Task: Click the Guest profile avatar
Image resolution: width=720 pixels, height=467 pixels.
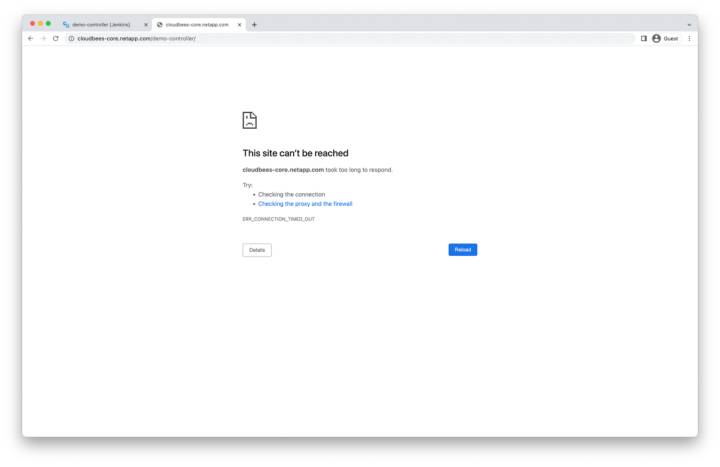Action: (x=657, y=38)
